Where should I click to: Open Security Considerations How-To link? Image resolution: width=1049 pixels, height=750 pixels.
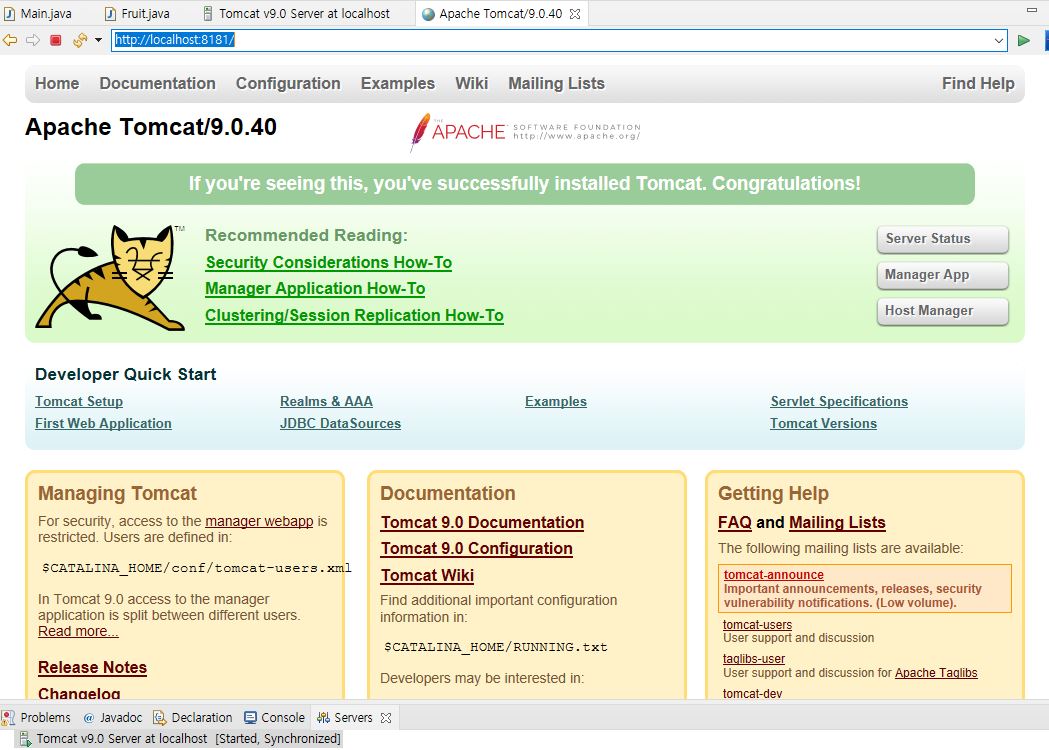(328, 262)
